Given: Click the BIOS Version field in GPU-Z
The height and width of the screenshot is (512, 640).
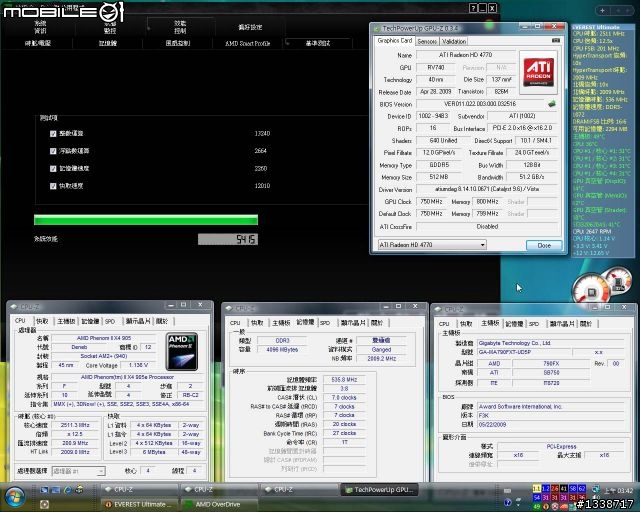Looking at the screenshot, I should pyautogui.click(x=480, y=104).
